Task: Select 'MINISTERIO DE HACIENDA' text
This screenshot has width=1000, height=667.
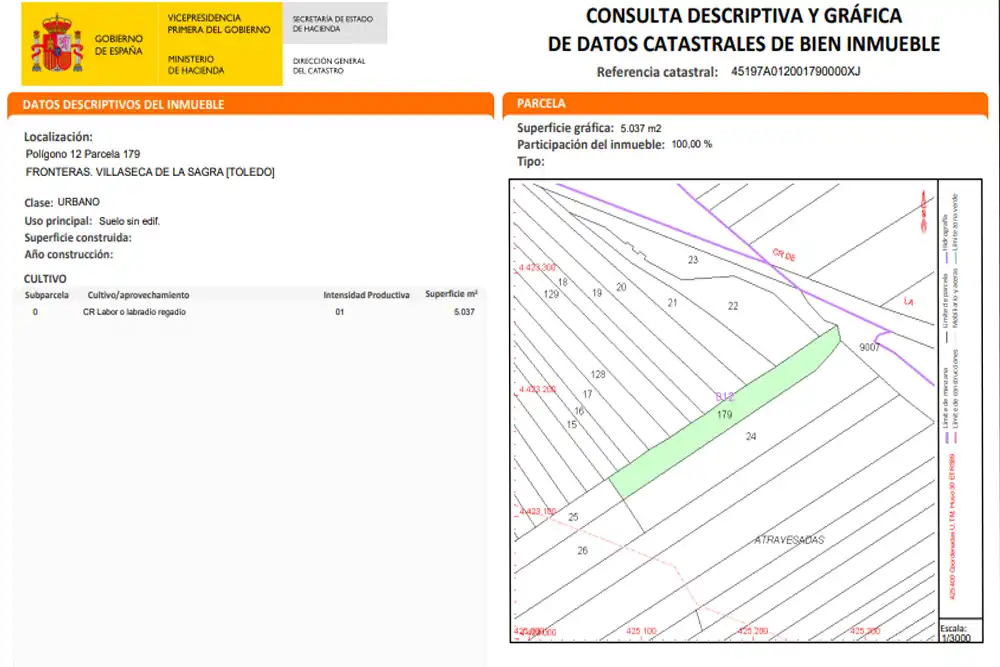Action: point(196,64)
